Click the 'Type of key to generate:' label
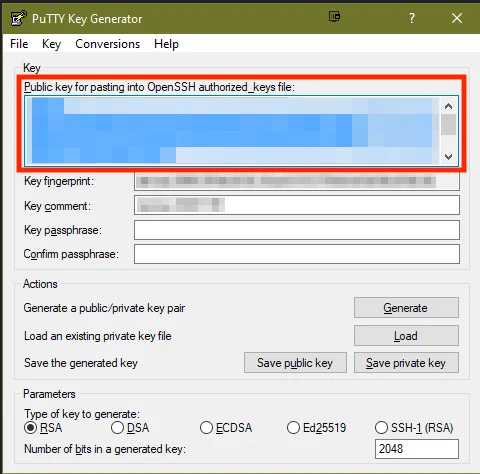480x474 pixels. pos(82,414)
